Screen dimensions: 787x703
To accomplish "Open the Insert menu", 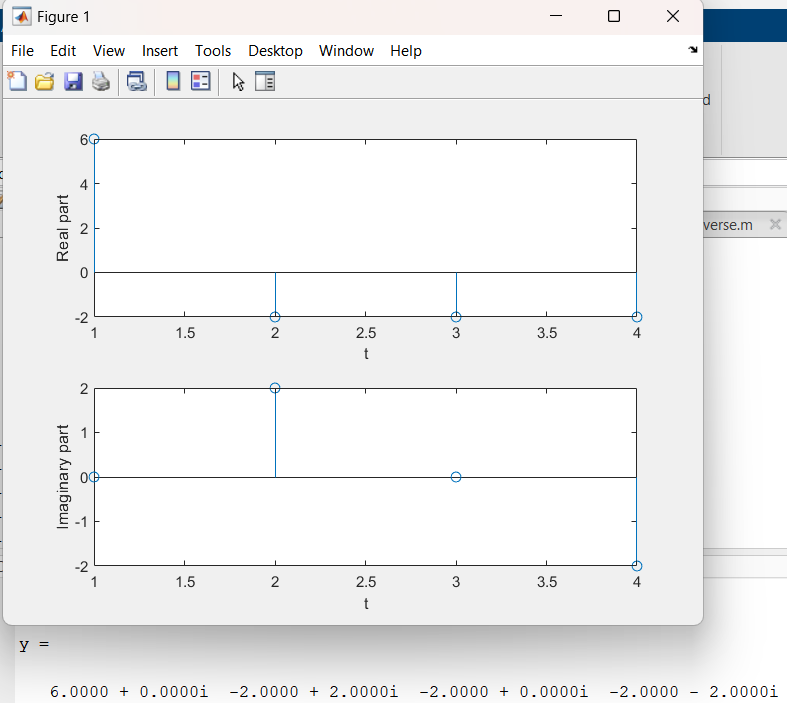I will point(160,51).
